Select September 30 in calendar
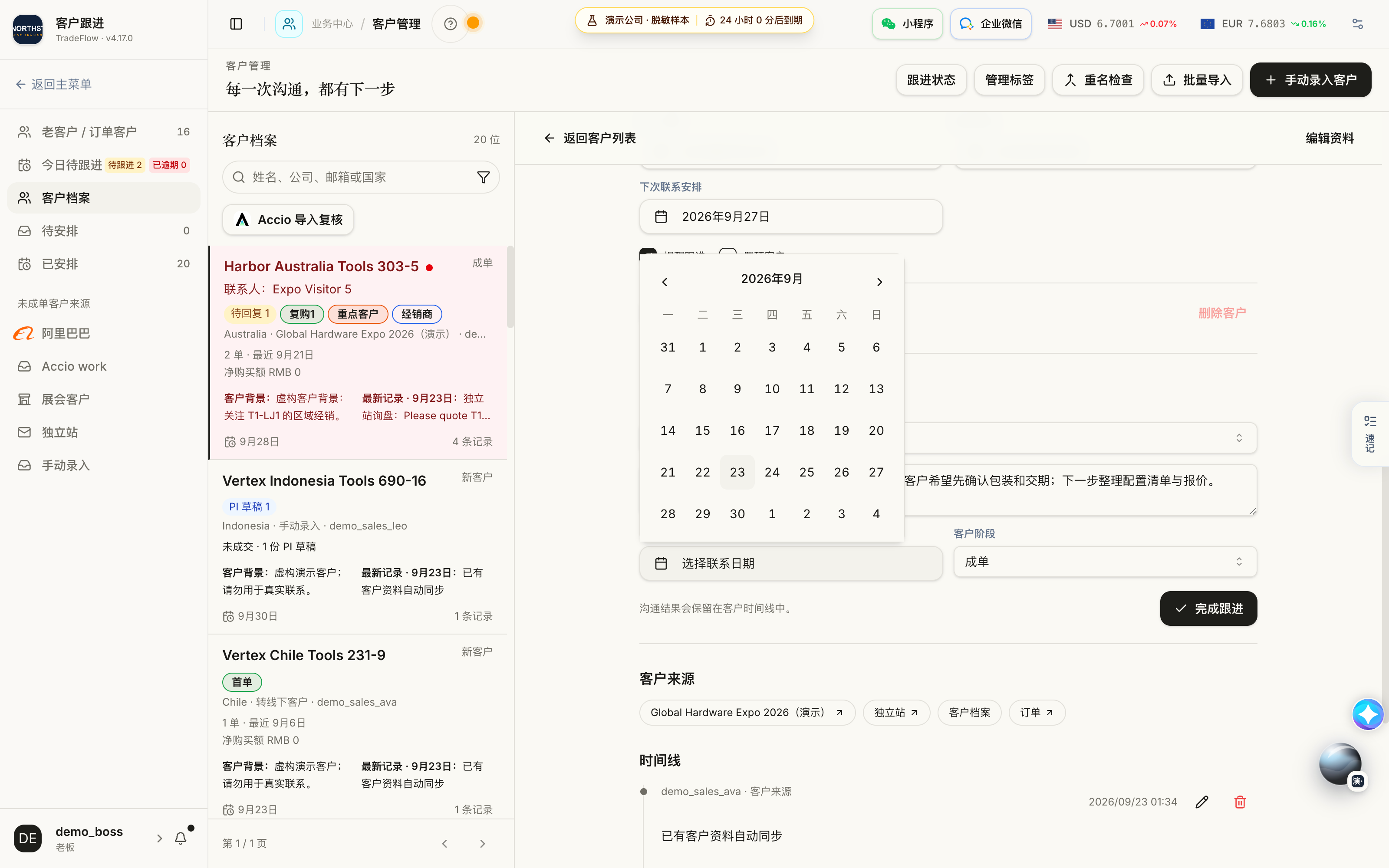 737,514
